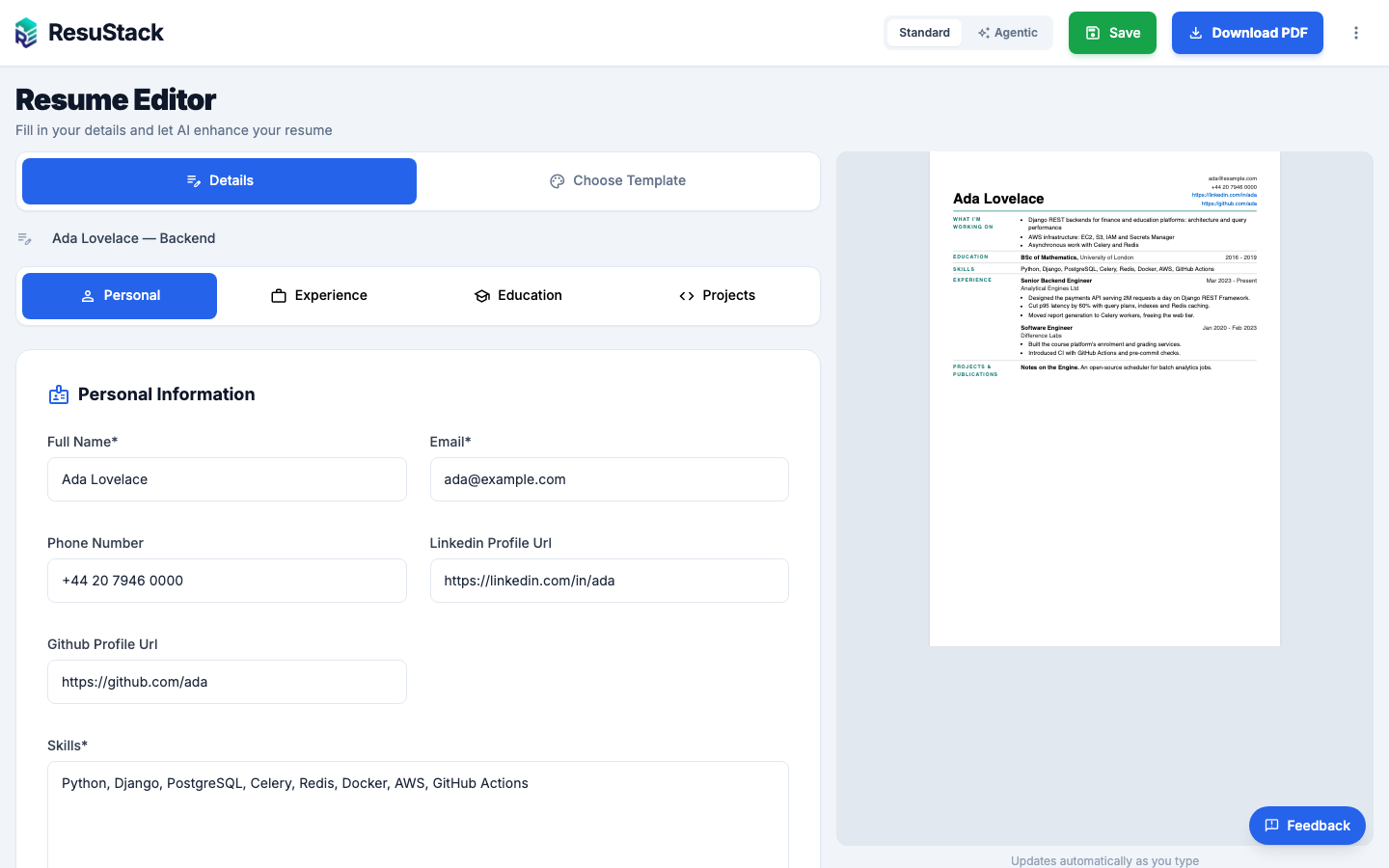Go to the Education section tab
The width and height of the screenshot is (1389, 868).
pos(518,296)
